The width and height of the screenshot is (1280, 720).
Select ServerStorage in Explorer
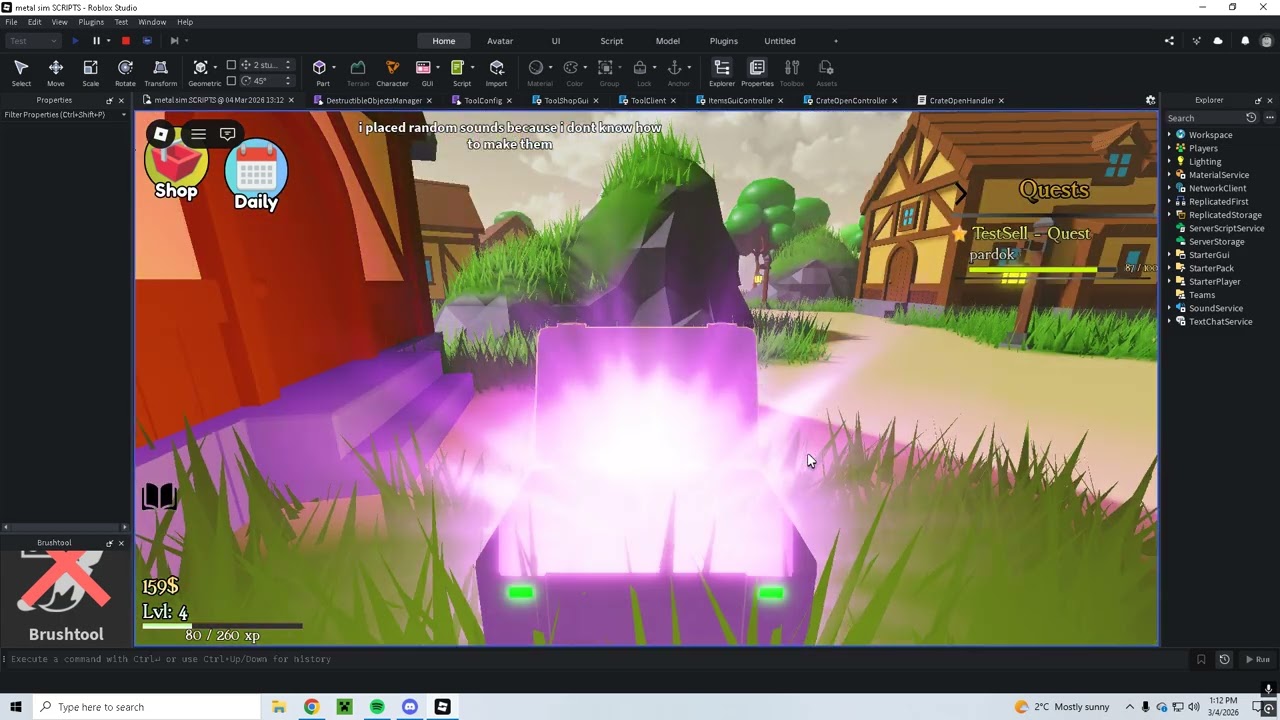[x=1216, y=242]
